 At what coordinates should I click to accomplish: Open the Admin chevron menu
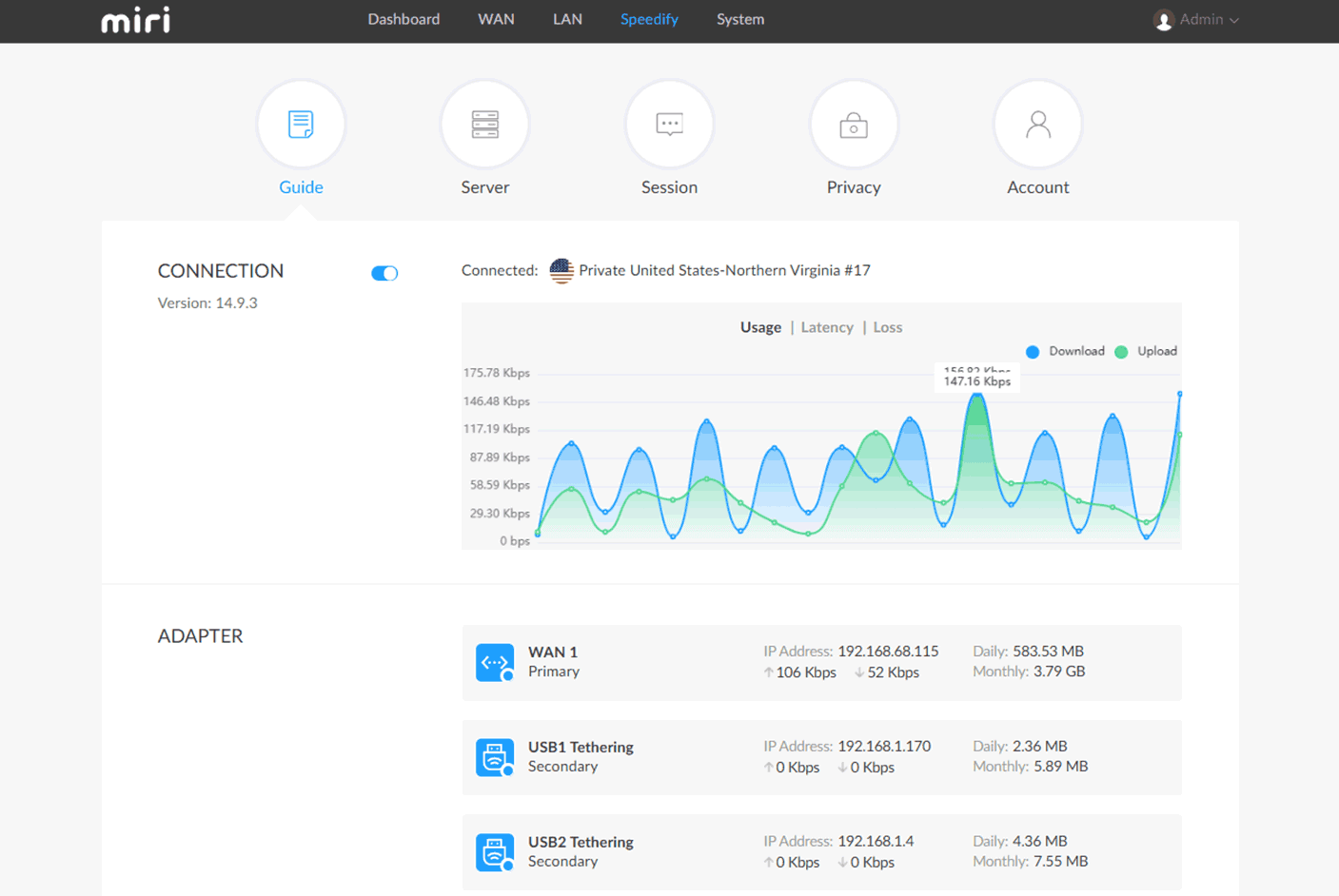tap(1232, 19)
